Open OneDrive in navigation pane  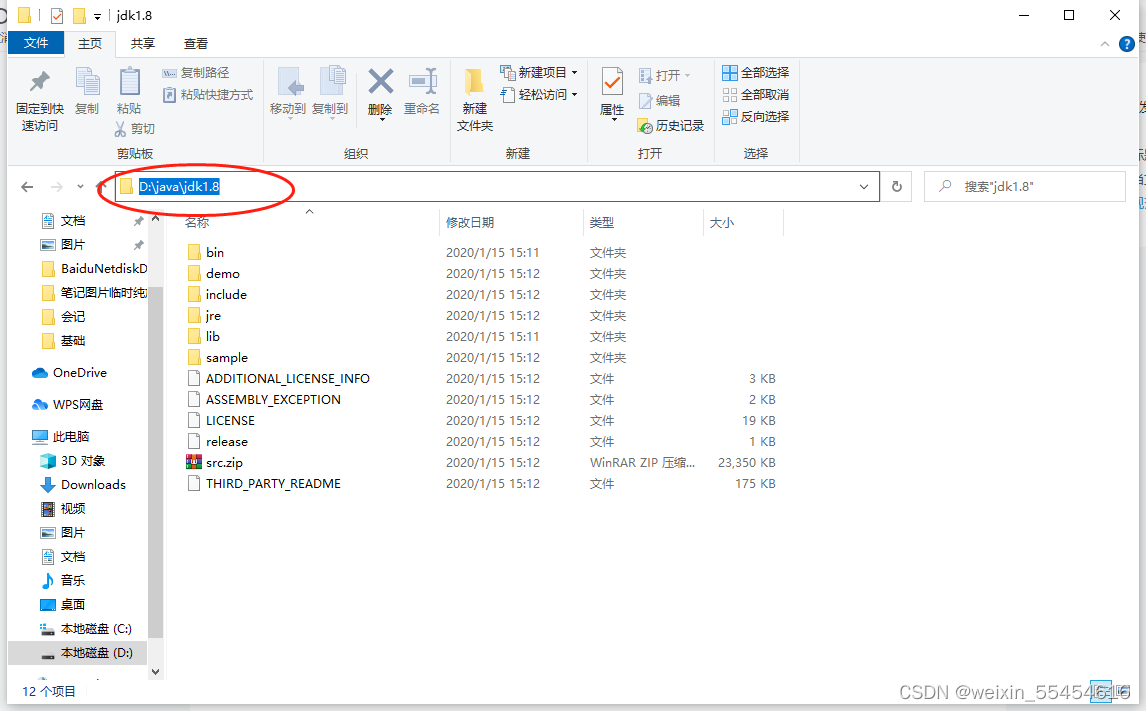pos(79,373)
